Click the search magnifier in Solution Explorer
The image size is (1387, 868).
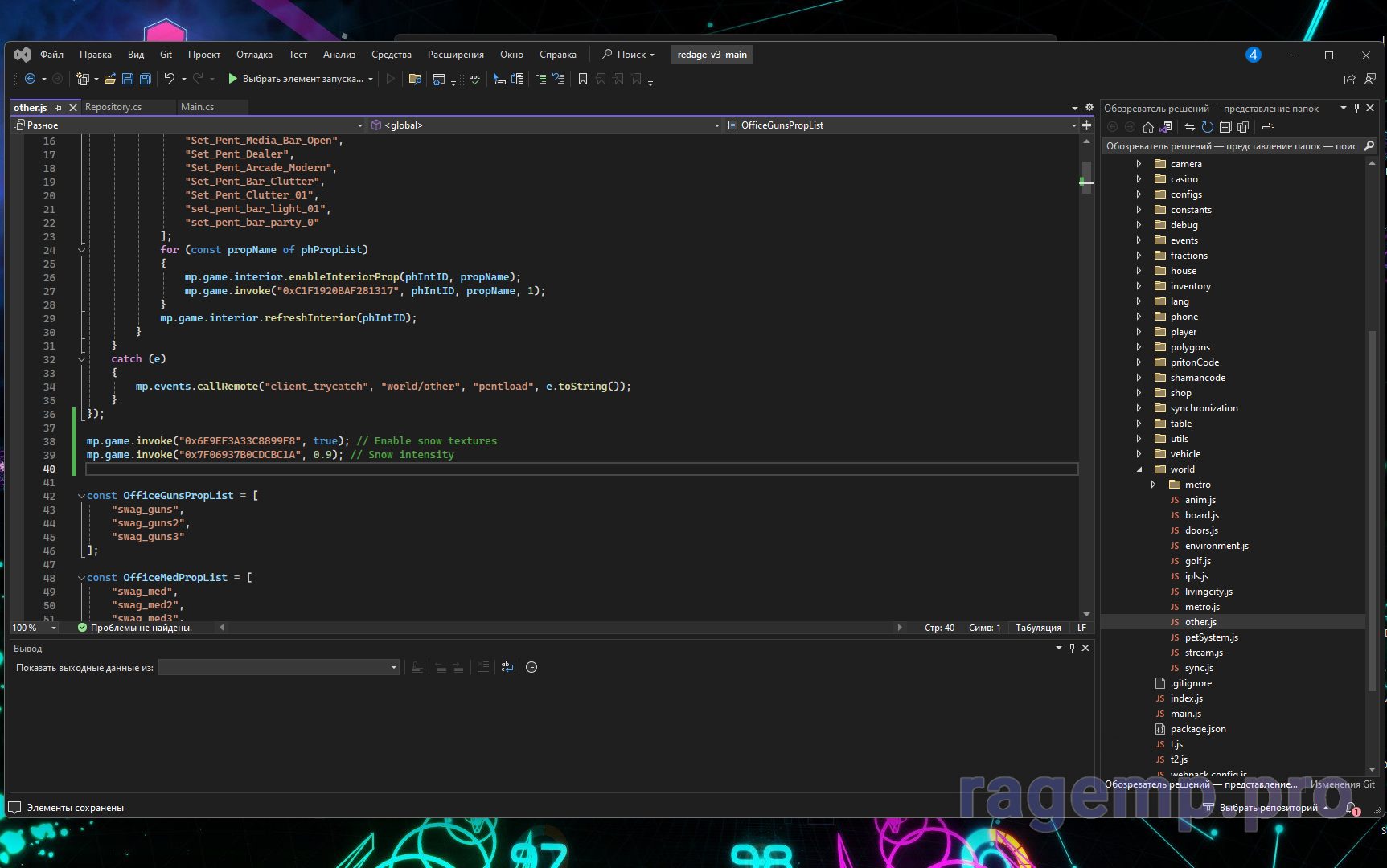(1369, 145)
